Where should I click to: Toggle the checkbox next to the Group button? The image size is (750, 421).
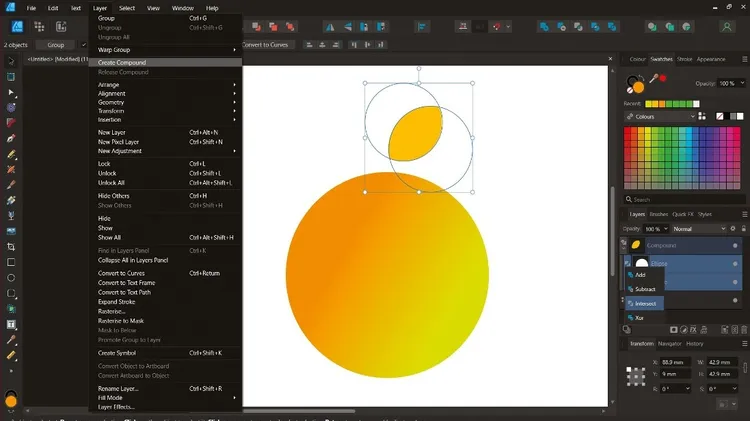click(84, 44)
